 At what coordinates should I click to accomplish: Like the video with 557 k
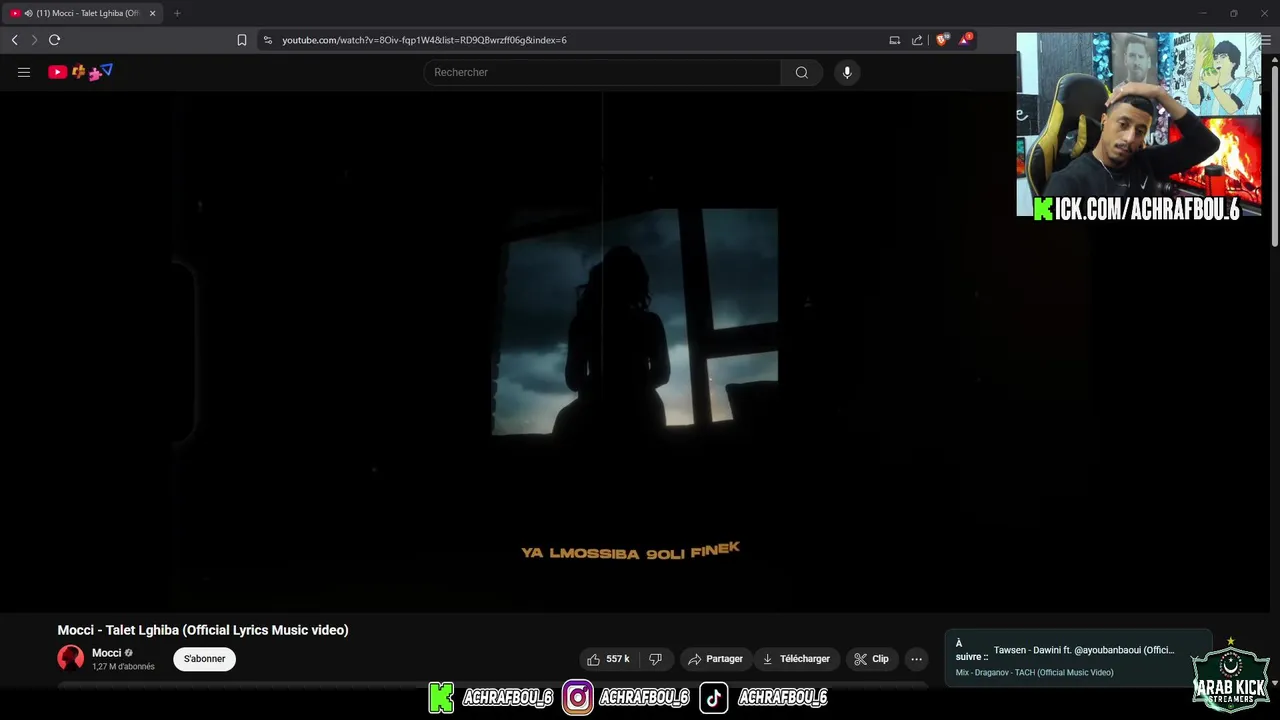pos(608,659)
